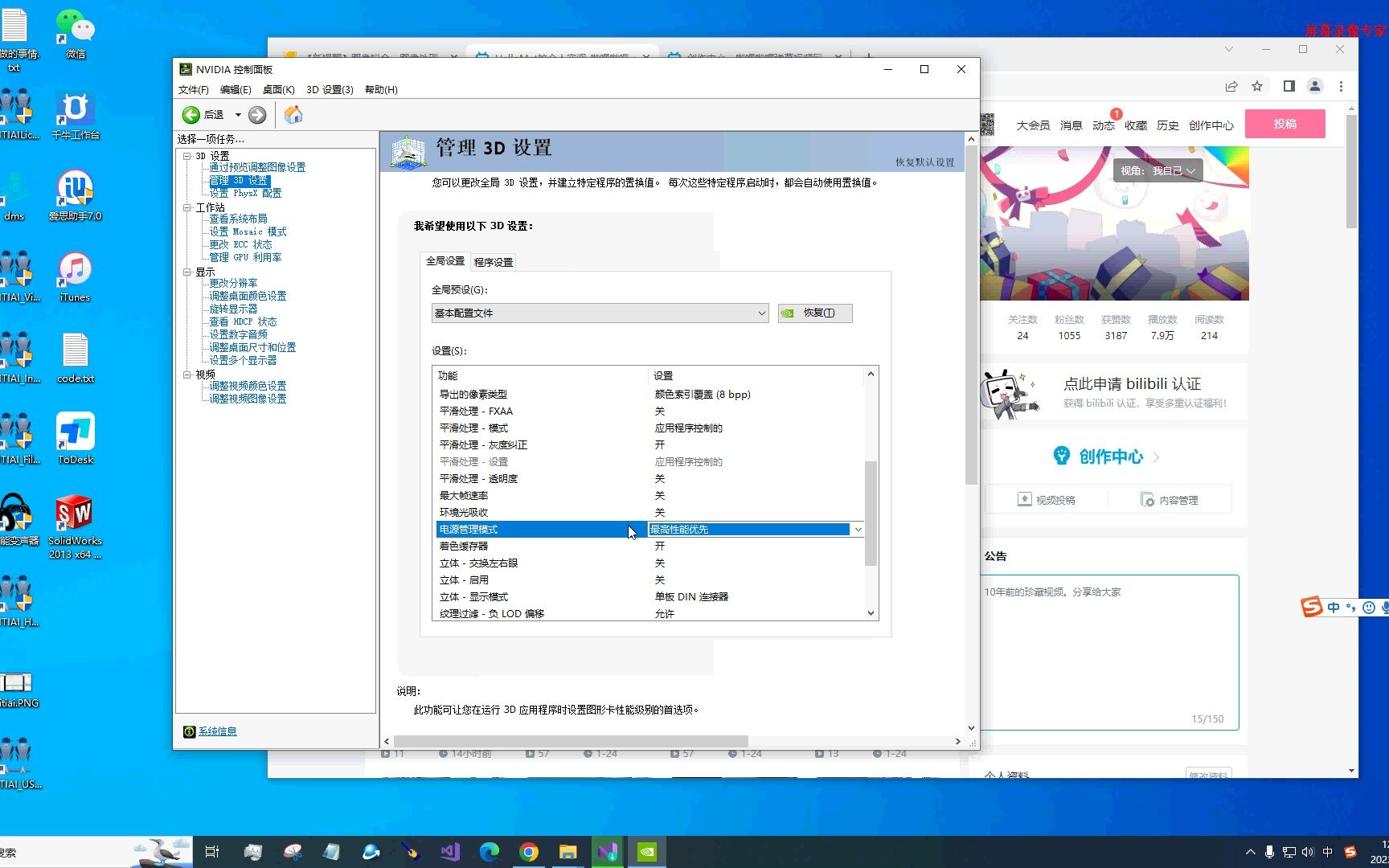Click the home icon in NVIDIA toolbar
Viewport: 1389px width, 868px height.
tap(293, 114)
